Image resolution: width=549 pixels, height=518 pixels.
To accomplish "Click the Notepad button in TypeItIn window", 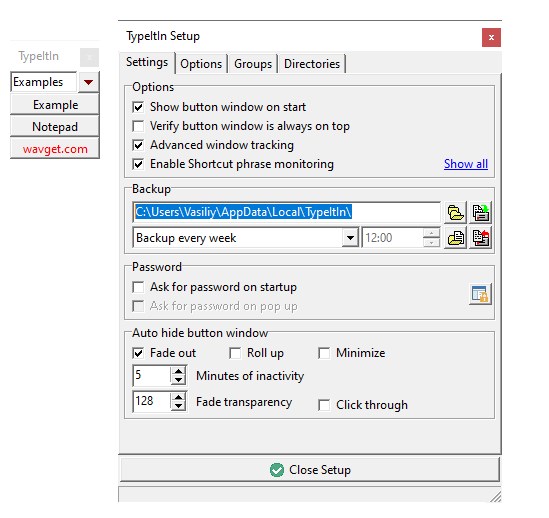I will point(55,127).
